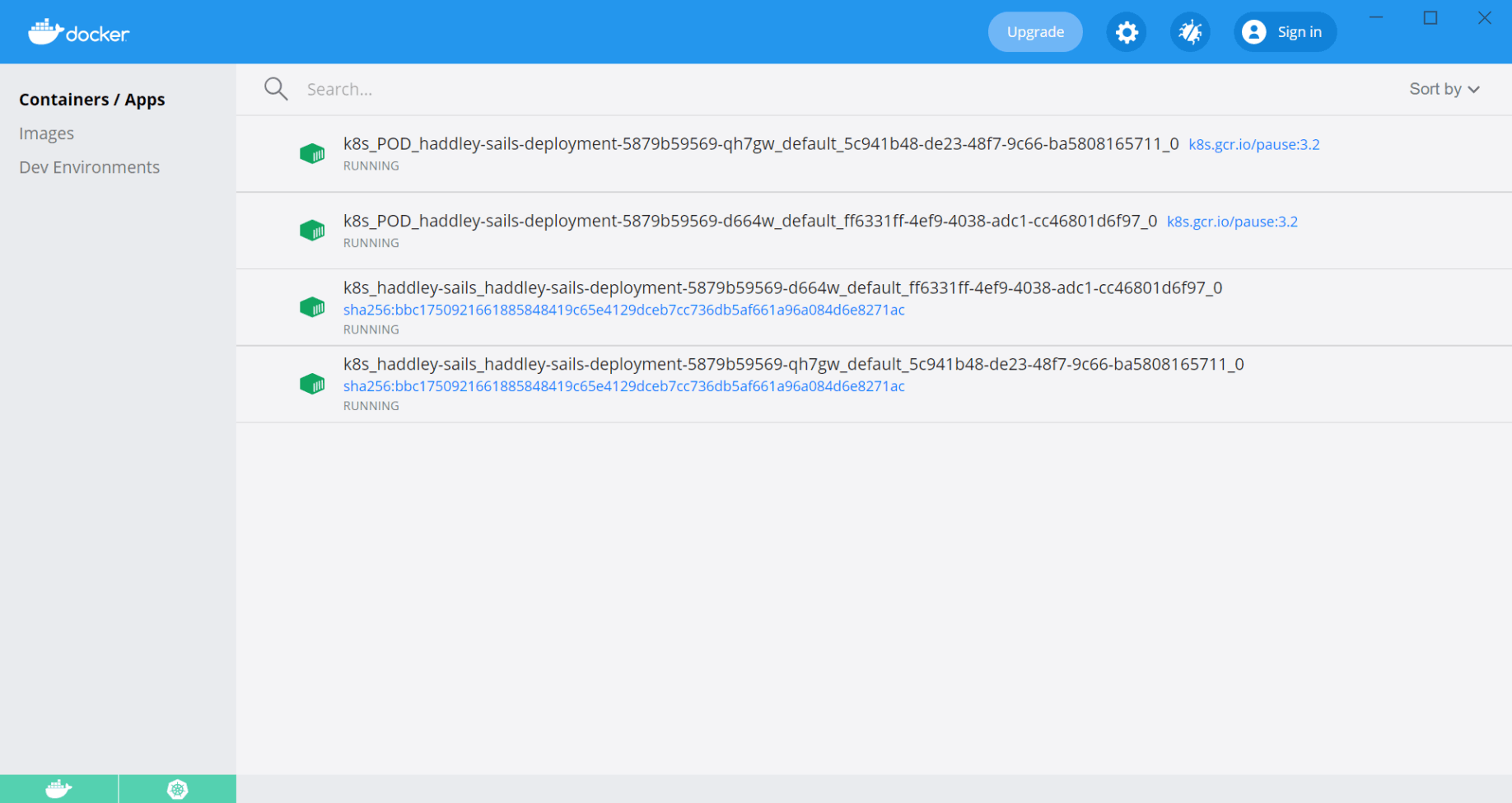The height and width of the screenshot is (803, 1512).
Task: Close the Docker Desktop window
Action: (1485, 17)
